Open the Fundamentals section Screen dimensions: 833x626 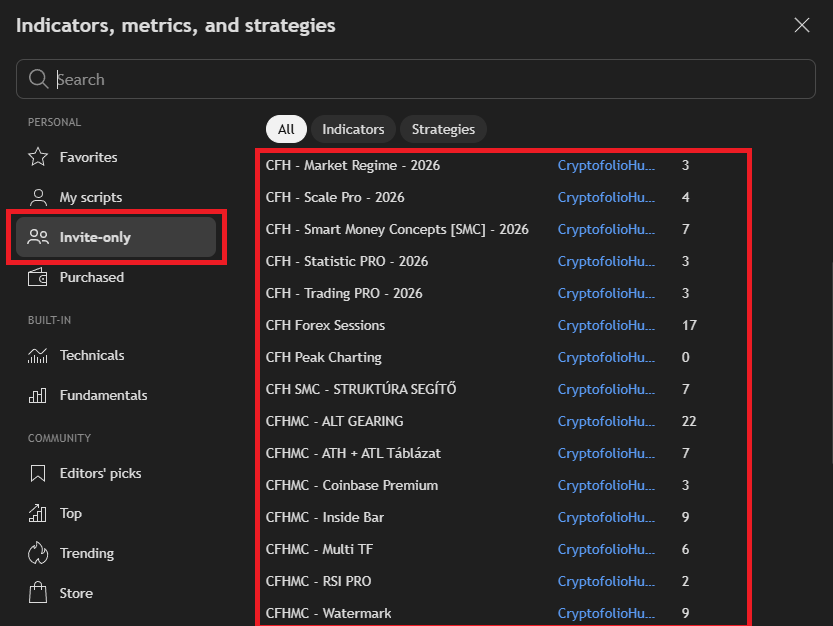coord(116,395)
